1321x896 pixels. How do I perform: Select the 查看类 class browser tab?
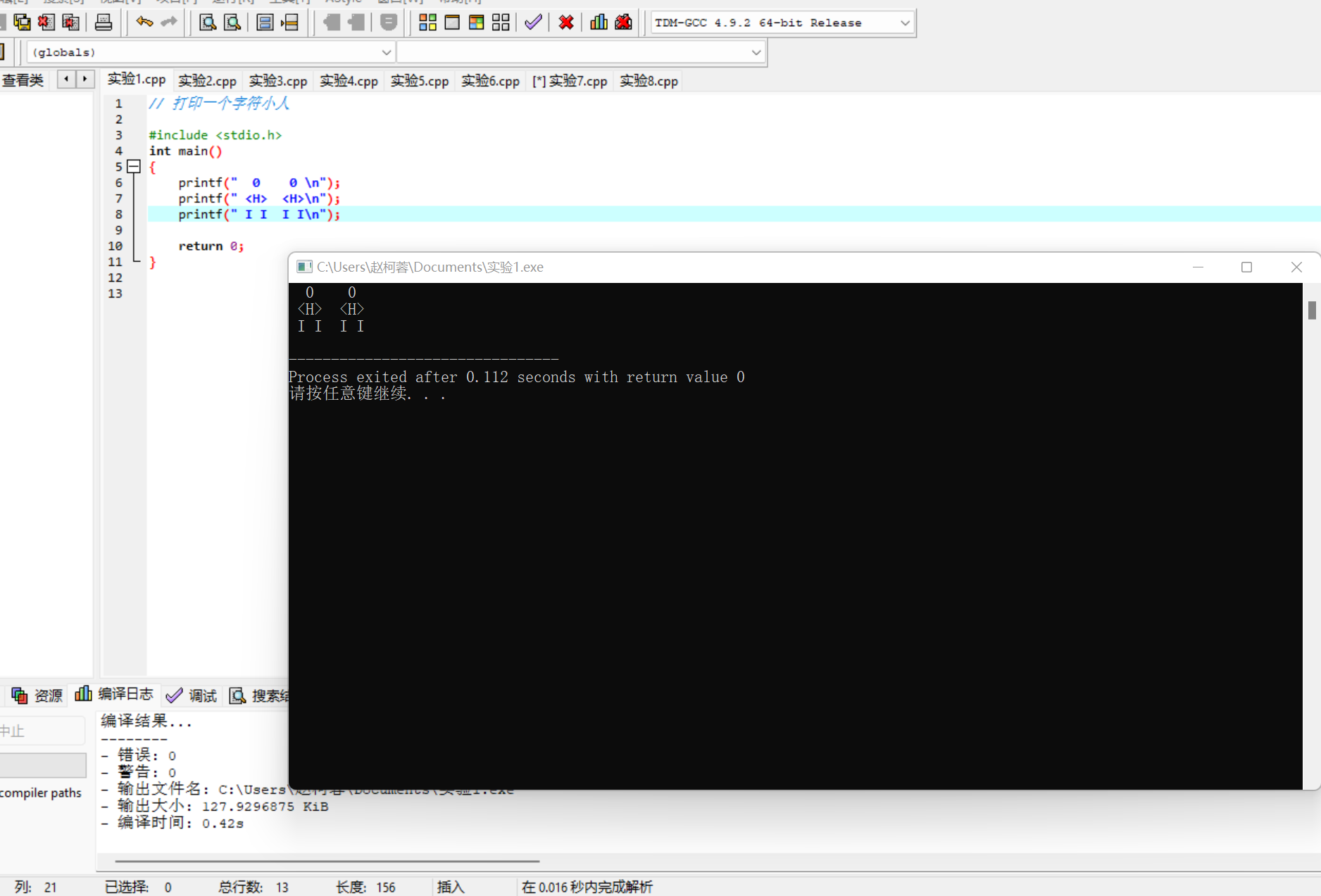point(23,80)
